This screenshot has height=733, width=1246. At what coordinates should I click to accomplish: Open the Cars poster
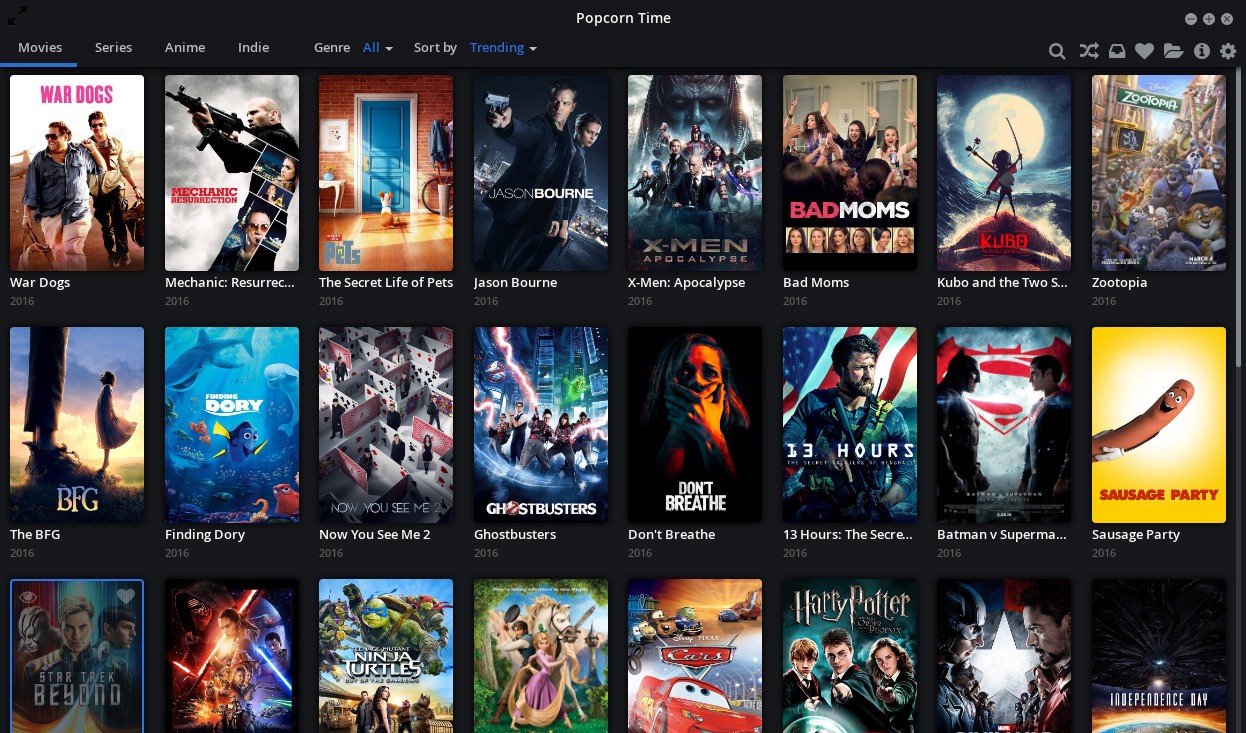[x=695, y=656]
